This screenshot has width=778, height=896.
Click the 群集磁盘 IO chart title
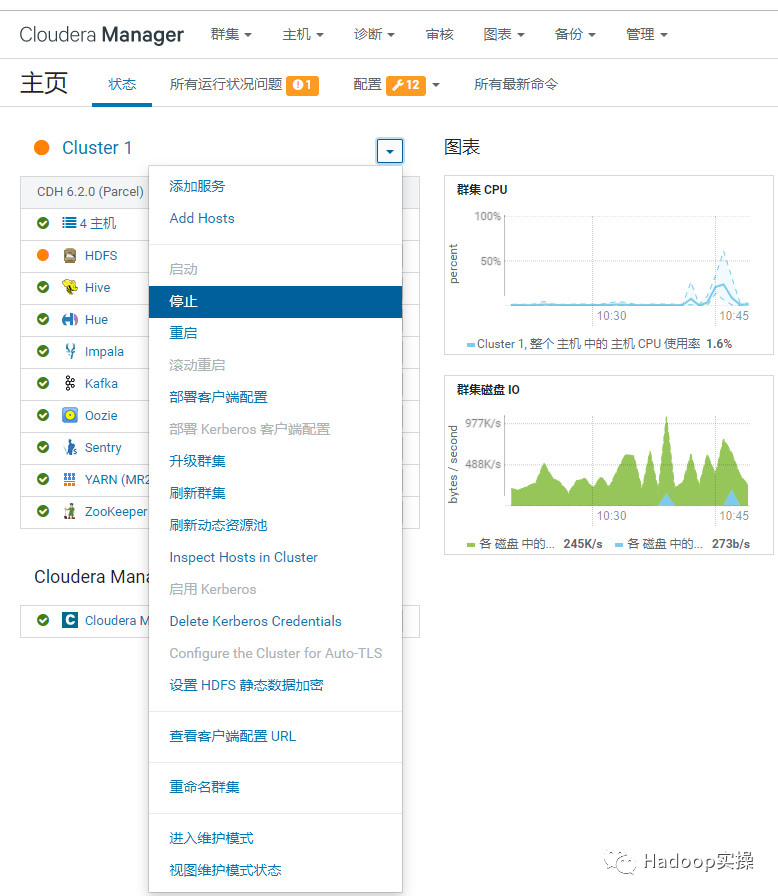[x=488, y=390]
